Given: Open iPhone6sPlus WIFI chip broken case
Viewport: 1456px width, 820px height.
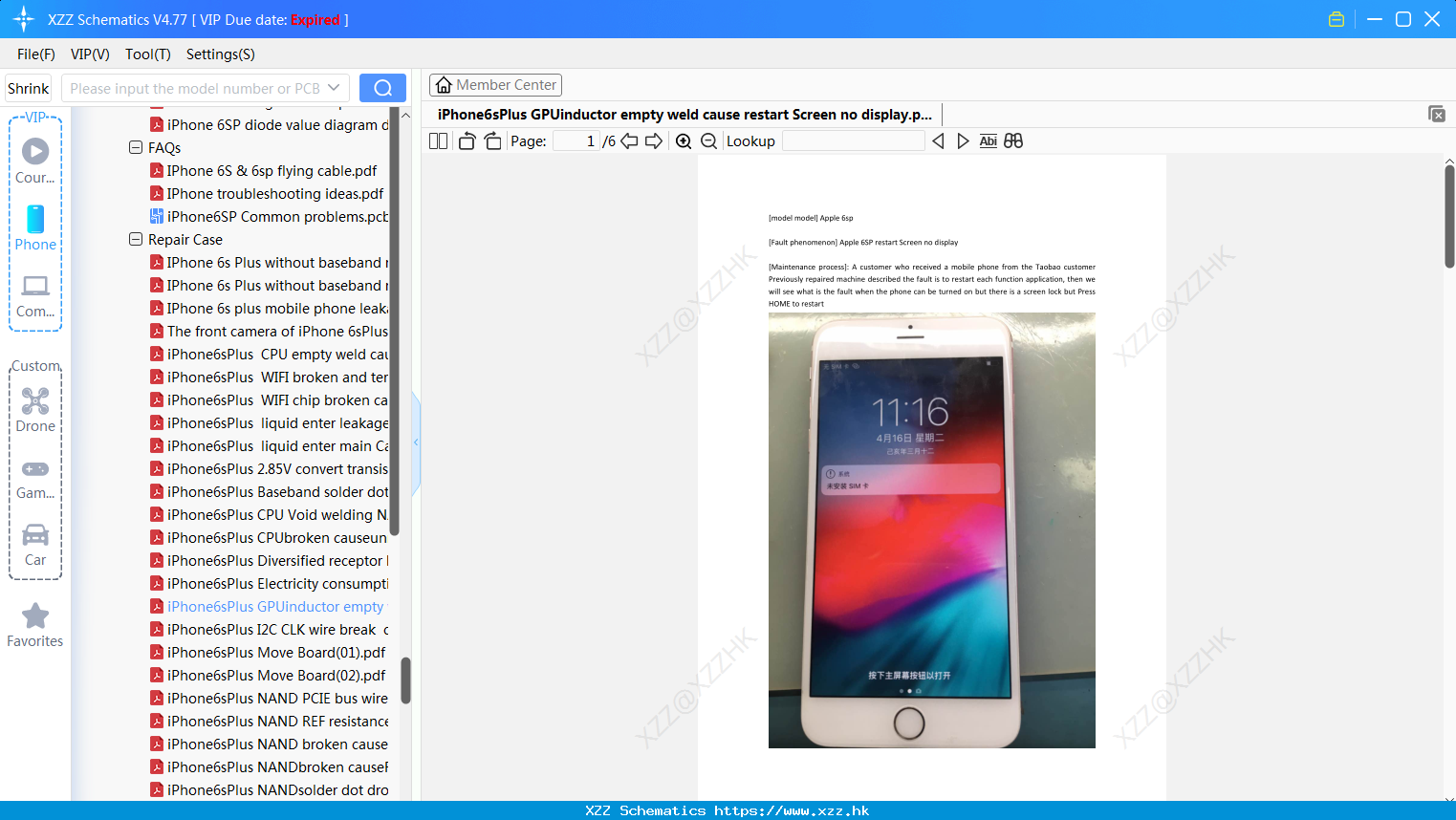Looking at the screenshot, I should click(269, 400).
